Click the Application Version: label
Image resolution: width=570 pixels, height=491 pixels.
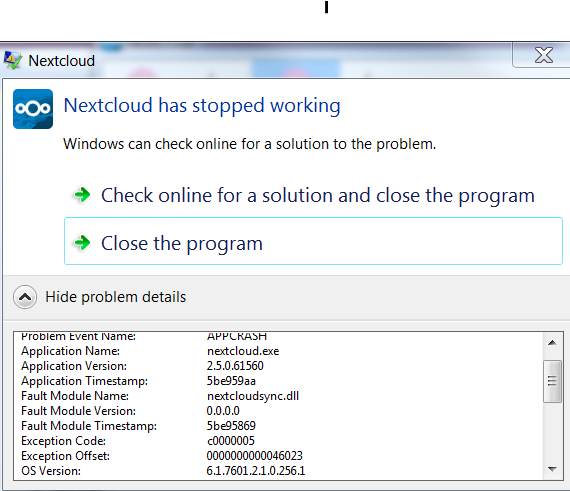pos(74,366)
